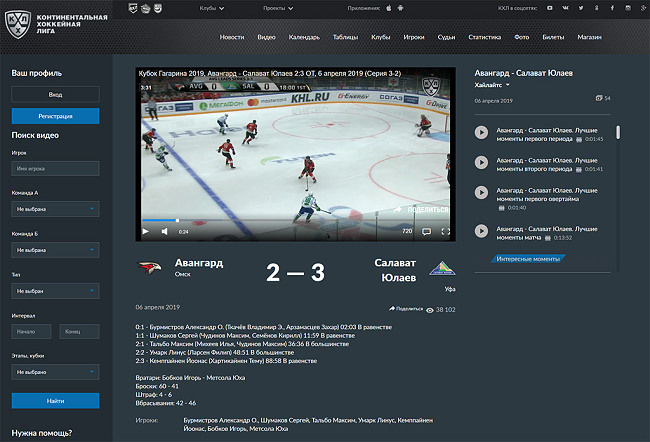The height and width of the screenshot is (442, 650).
Task: Open the second league shield icon in top bar
Action: pos(145,8)
